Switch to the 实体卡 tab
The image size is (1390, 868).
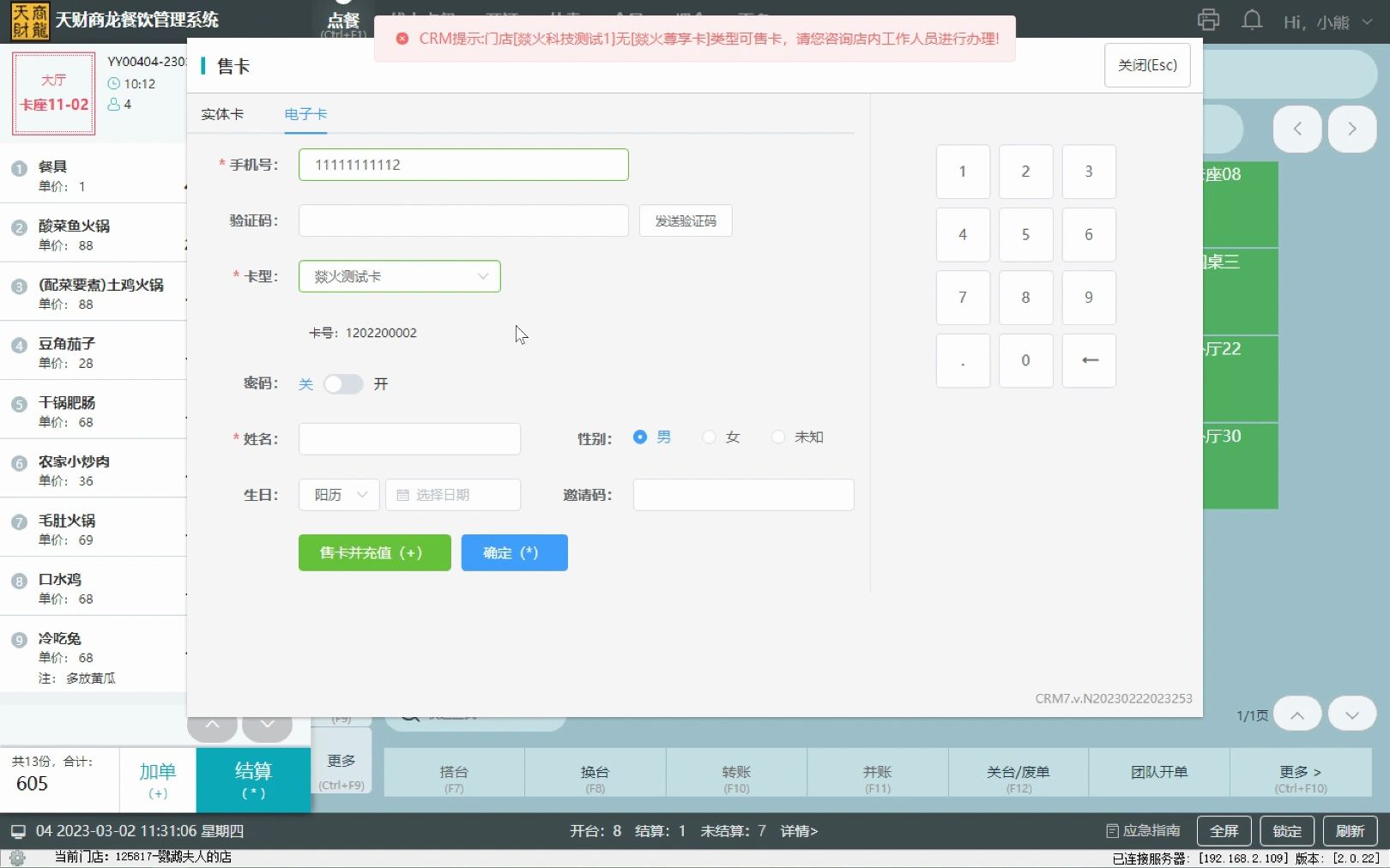(222, 114)
